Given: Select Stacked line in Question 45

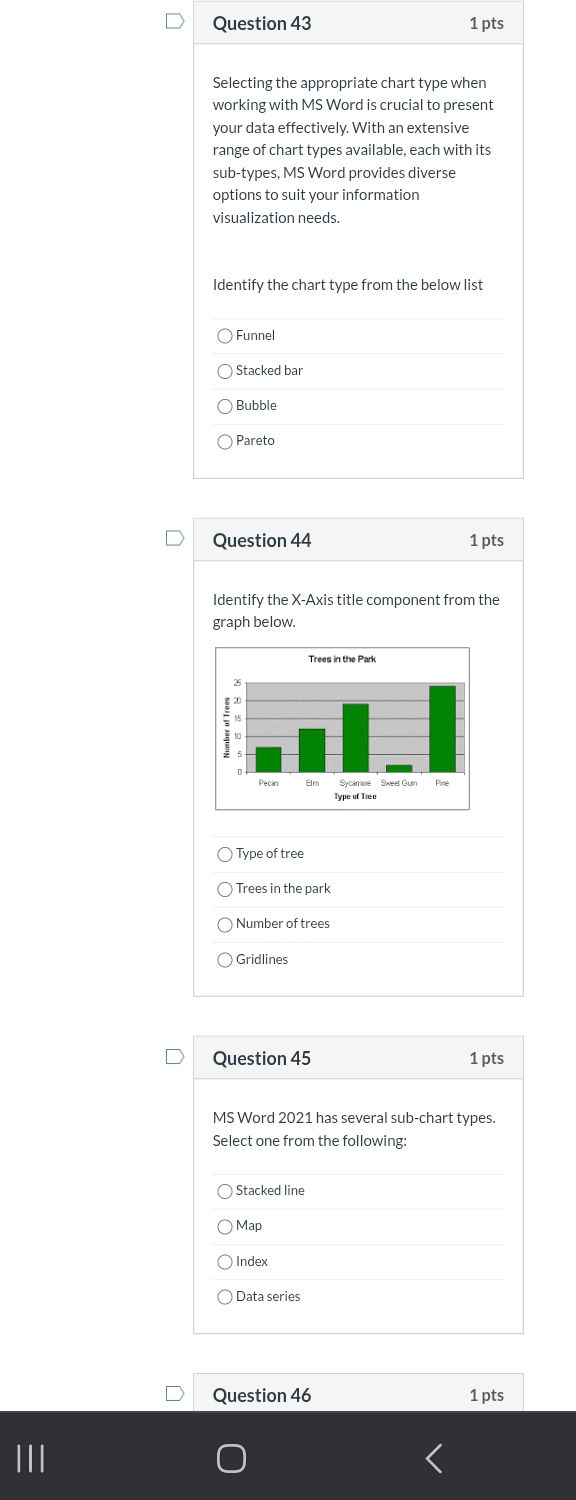Looking at the screenshot, I should click(x=225, y=1191).
